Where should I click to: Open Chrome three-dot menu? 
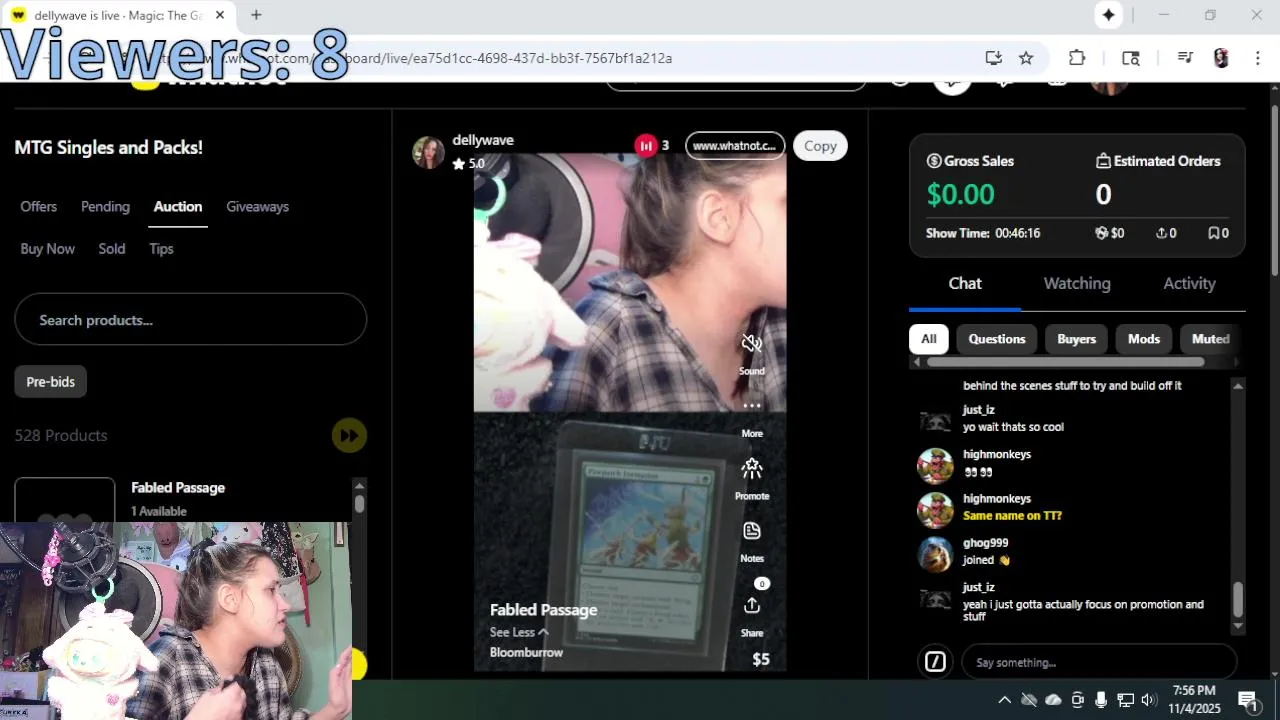1257,58
